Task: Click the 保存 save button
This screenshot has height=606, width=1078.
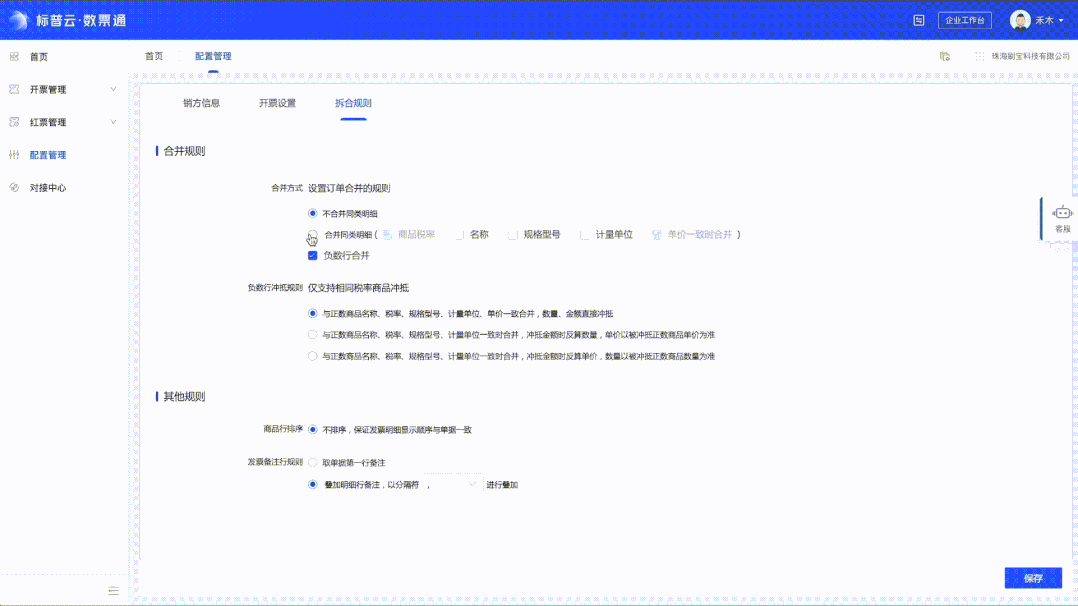Action: [1033, 578]
